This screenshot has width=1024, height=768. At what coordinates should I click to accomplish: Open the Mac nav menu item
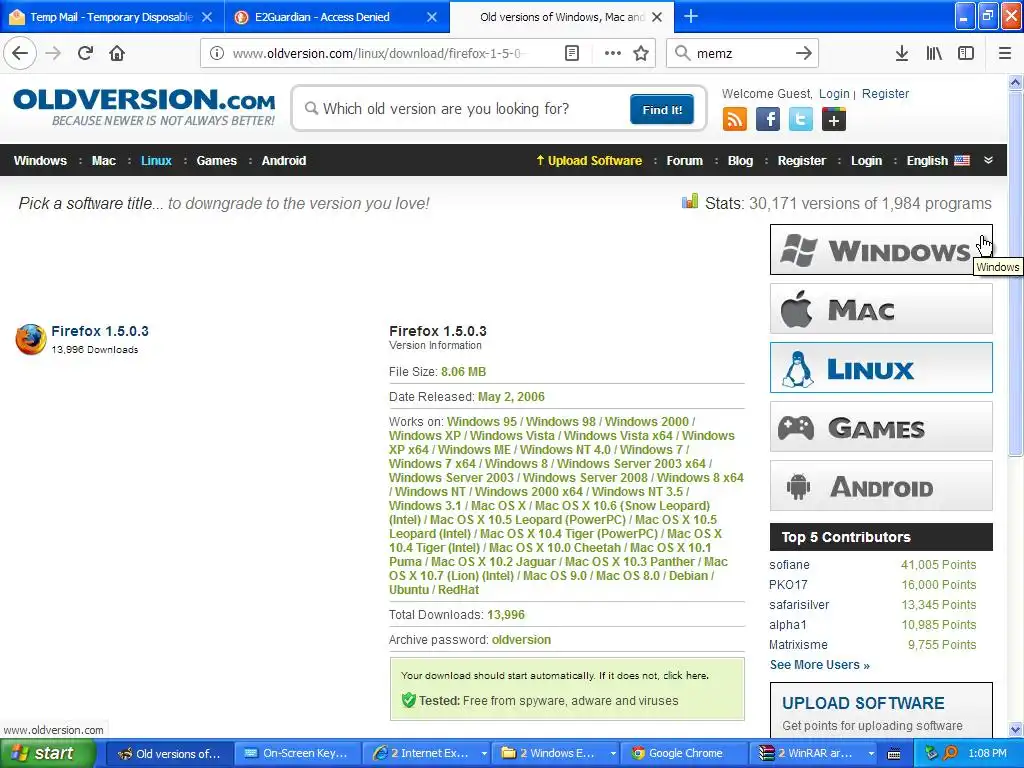(104, 161)
